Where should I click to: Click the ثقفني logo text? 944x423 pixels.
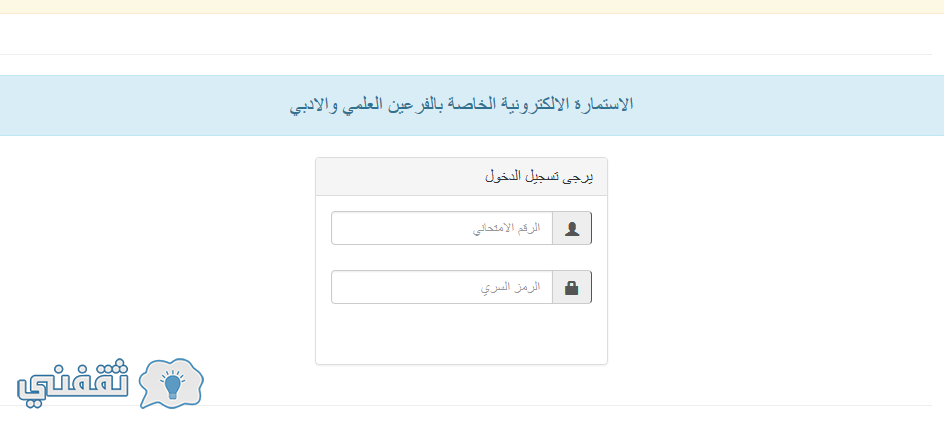click(x=73, y=384)
